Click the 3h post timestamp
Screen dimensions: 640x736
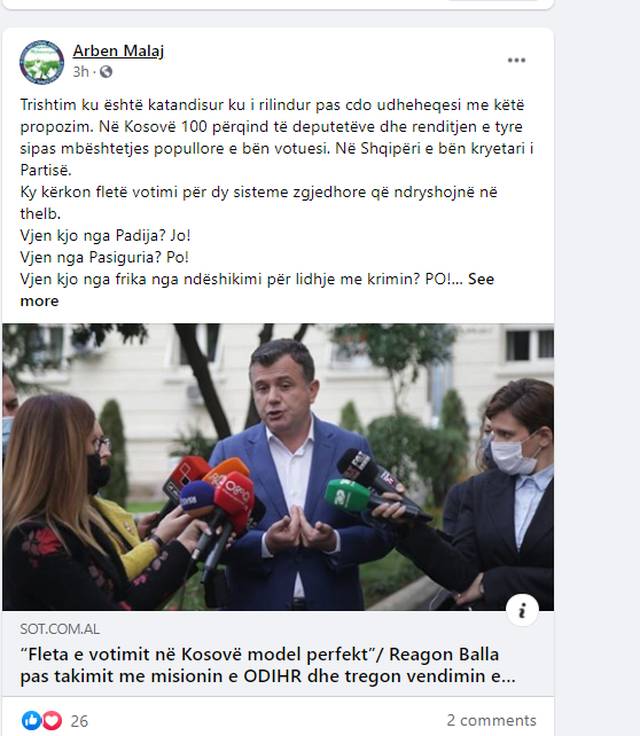click(80, 72)
